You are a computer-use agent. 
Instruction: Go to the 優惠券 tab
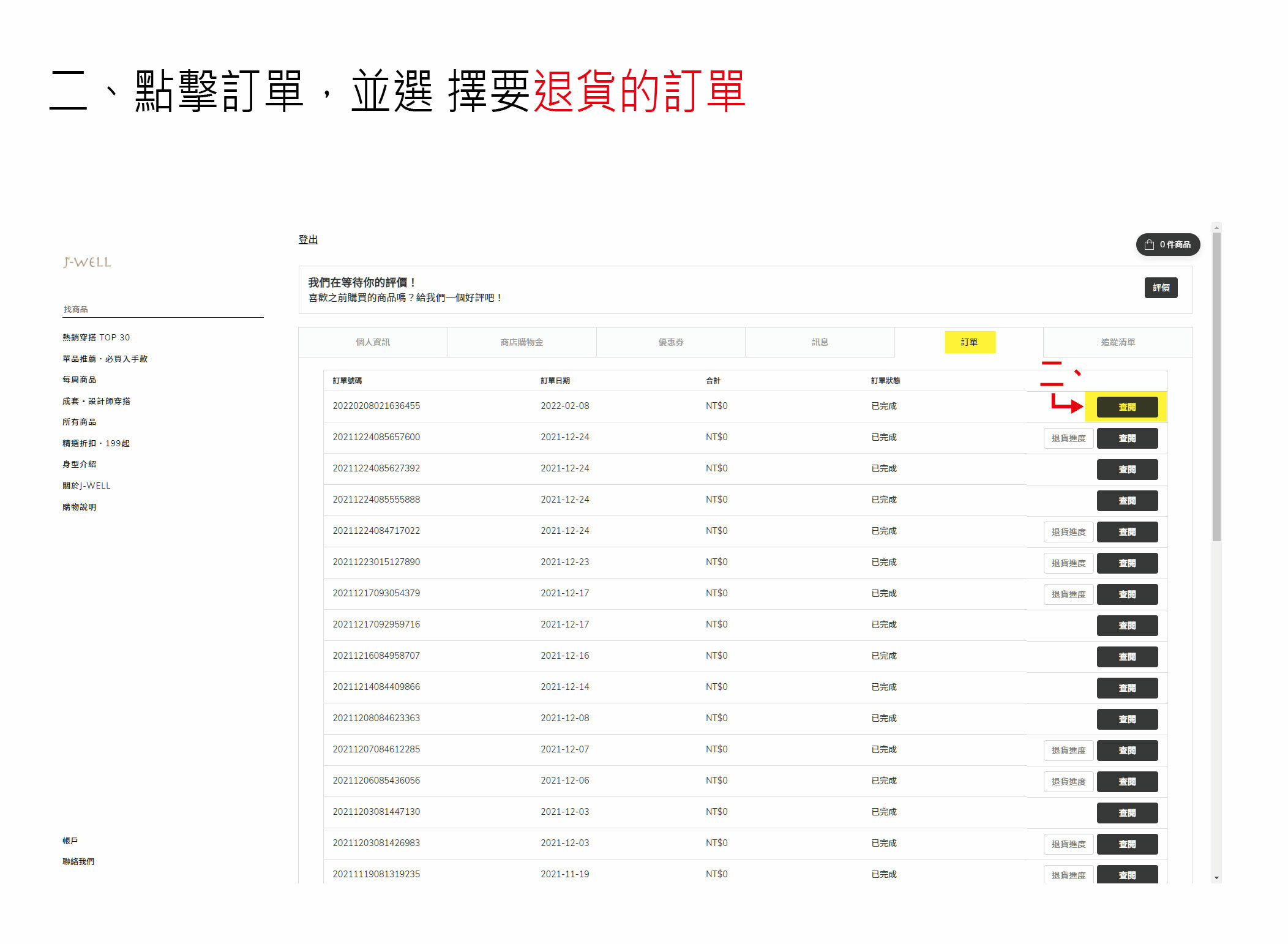pyautogui.click(x=670, y=342)
